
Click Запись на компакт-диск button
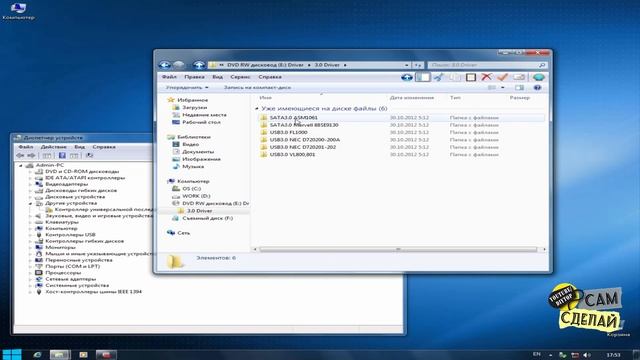257,87
